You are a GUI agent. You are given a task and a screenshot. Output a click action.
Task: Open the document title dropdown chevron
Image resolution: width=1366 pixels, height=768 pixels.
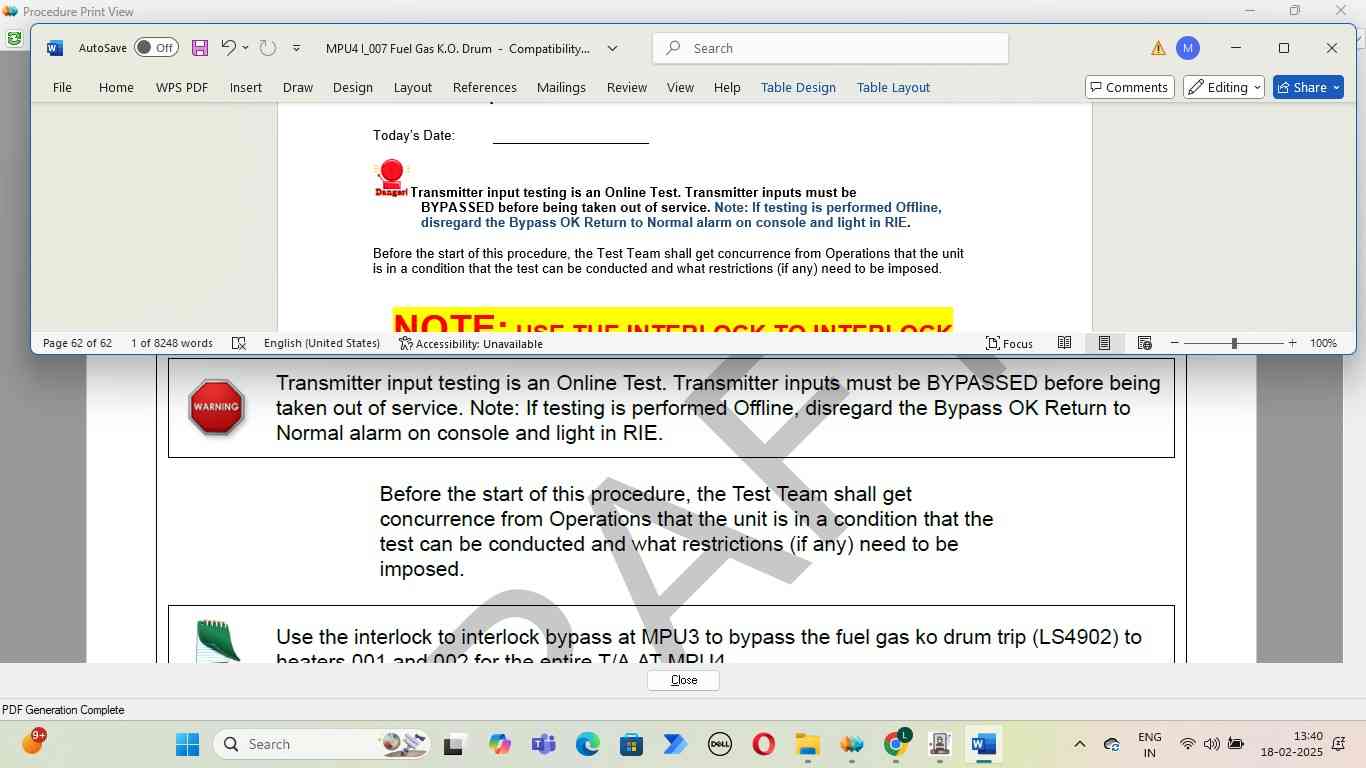tap(612, 48)
